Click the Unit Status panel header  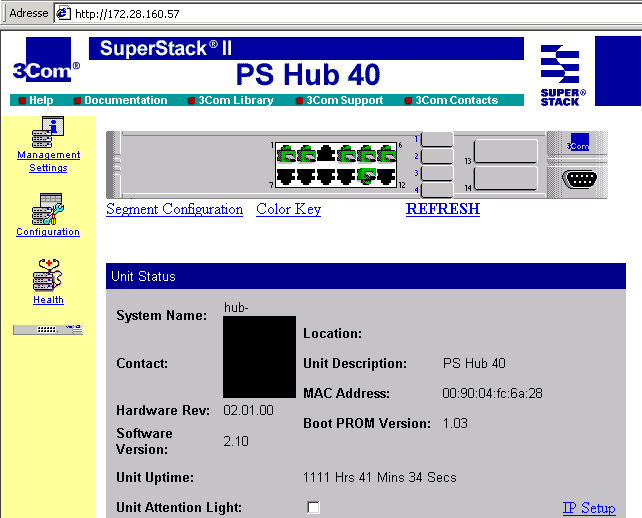(366, 276)
